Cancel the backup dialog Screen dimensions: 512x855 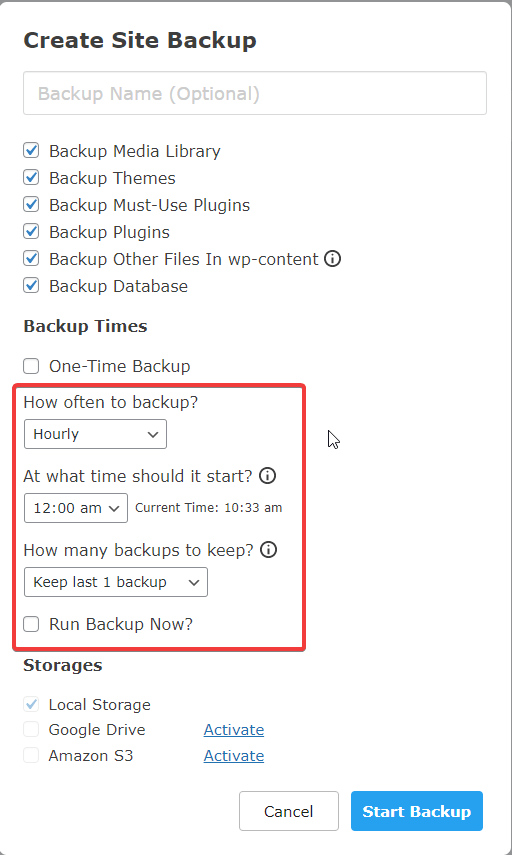288,811
